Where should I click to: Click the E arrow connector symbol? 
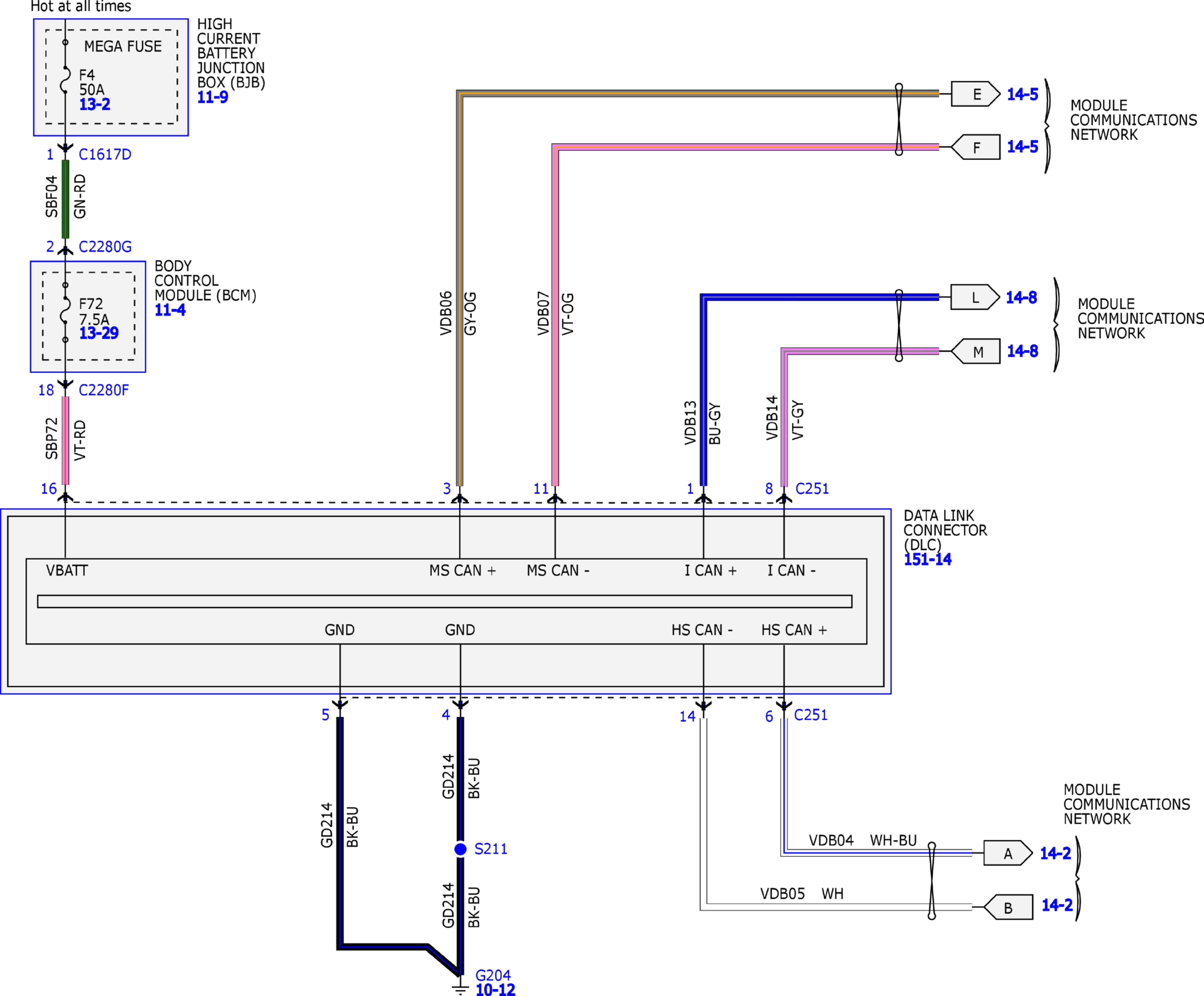pos(975,94)
